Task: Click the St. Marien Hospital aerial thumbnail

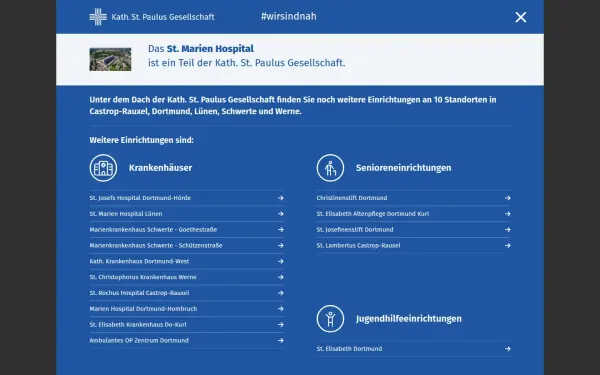Action: point(110,59)
